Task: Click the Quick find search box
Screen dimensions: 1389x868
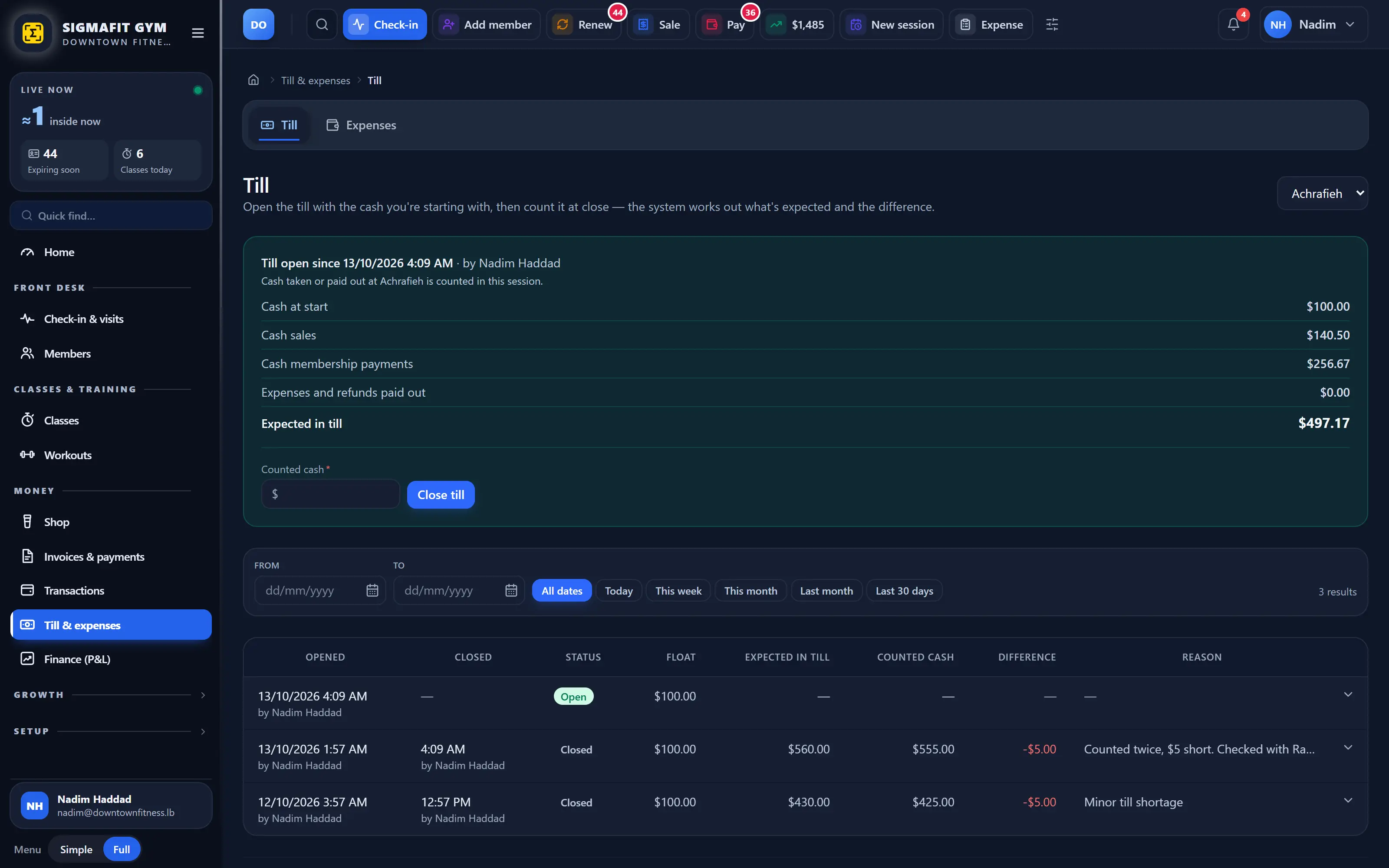Action: 111,216
